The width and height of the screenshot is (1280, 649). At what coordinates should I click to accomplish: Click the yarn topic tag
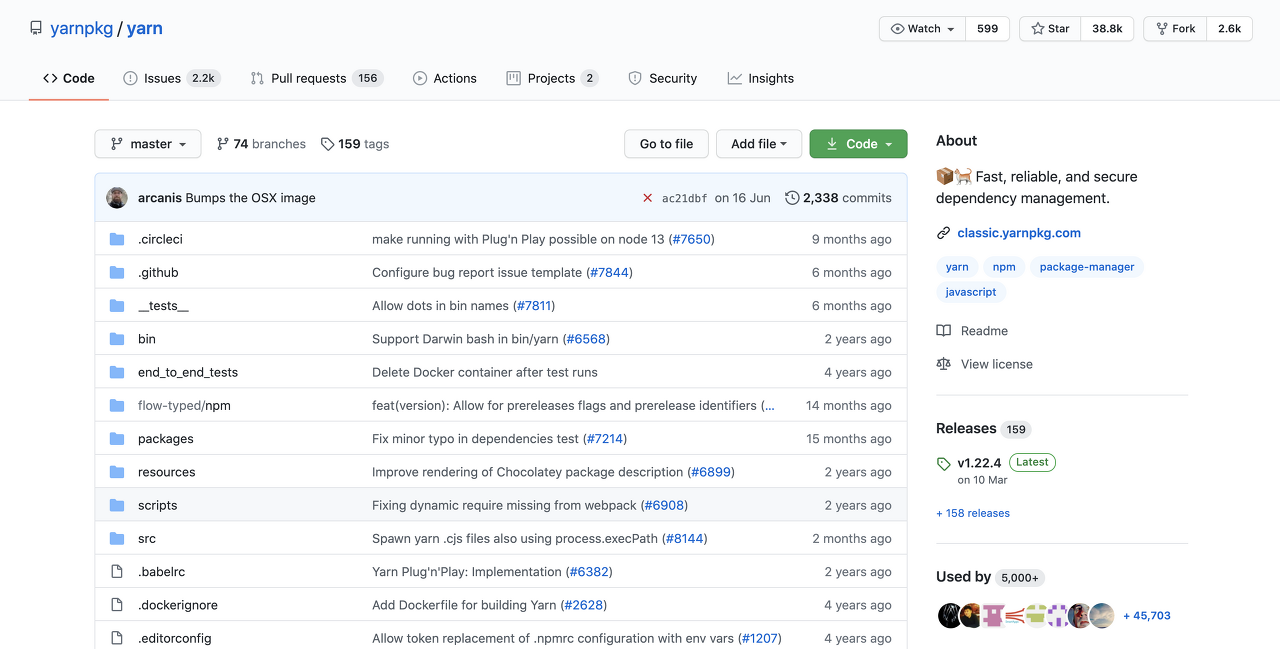[x=957, y=267]
